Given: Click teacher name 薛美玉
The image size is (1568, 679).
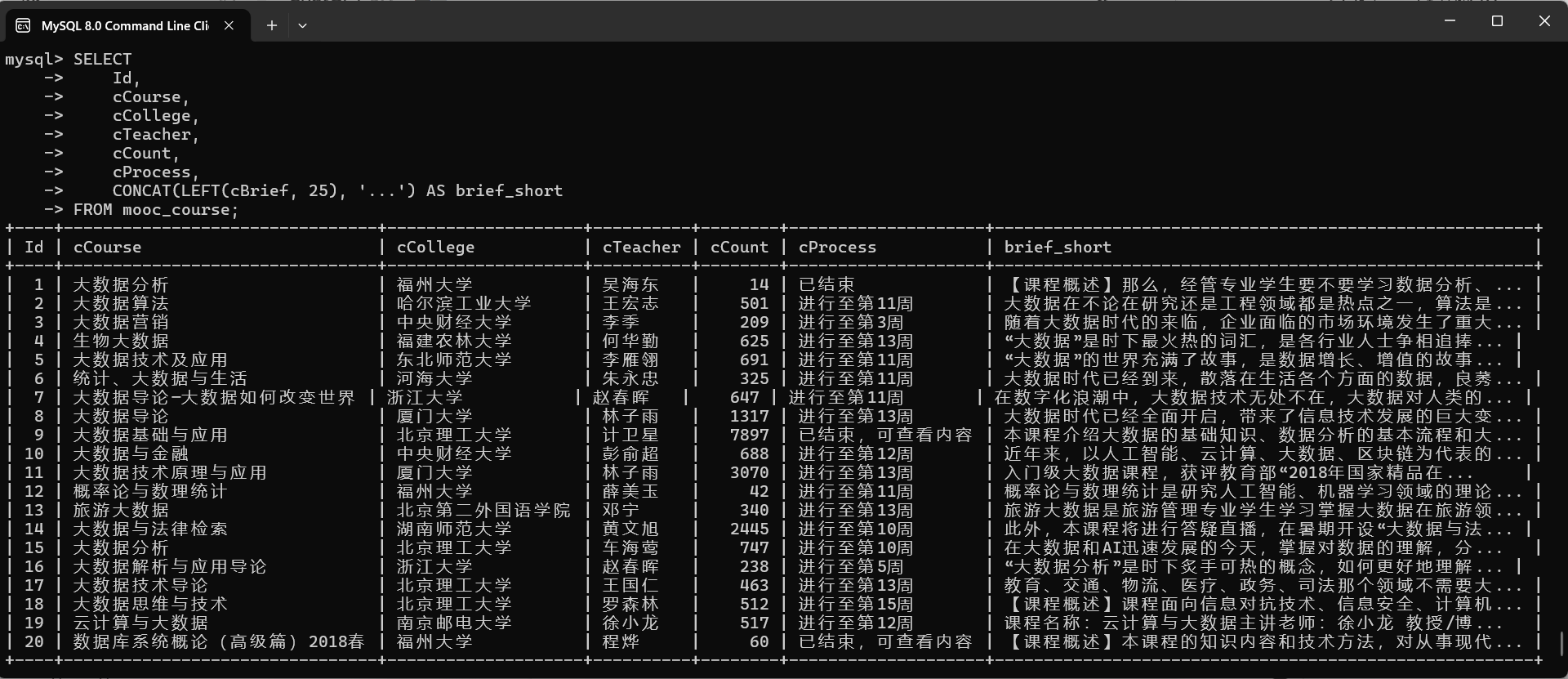Looking at the screenshot, I should 630,491.
